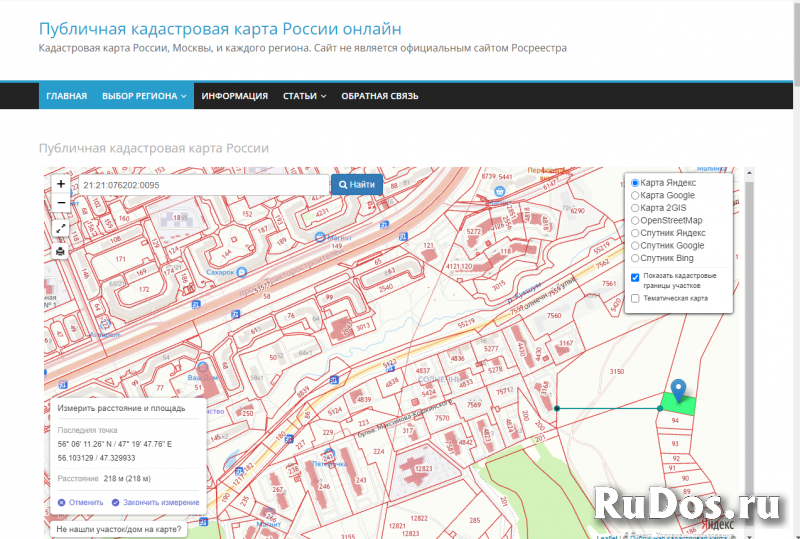800x539 pixels.
Task: Select Спутник Яндекс satellite layer
Action: (635, 233)
